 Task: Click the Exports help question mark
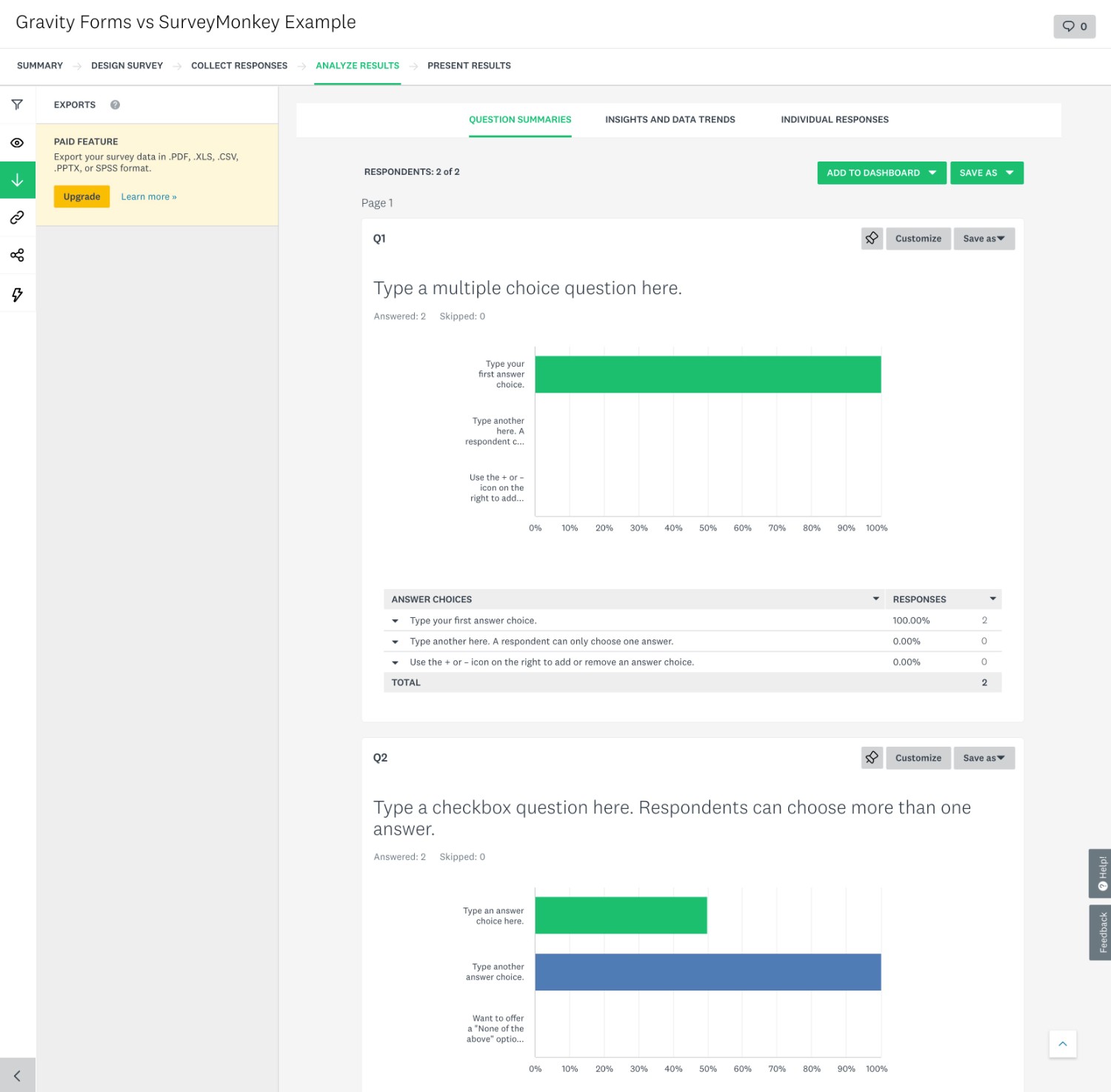pyautogui.click(x=115, y=104)
